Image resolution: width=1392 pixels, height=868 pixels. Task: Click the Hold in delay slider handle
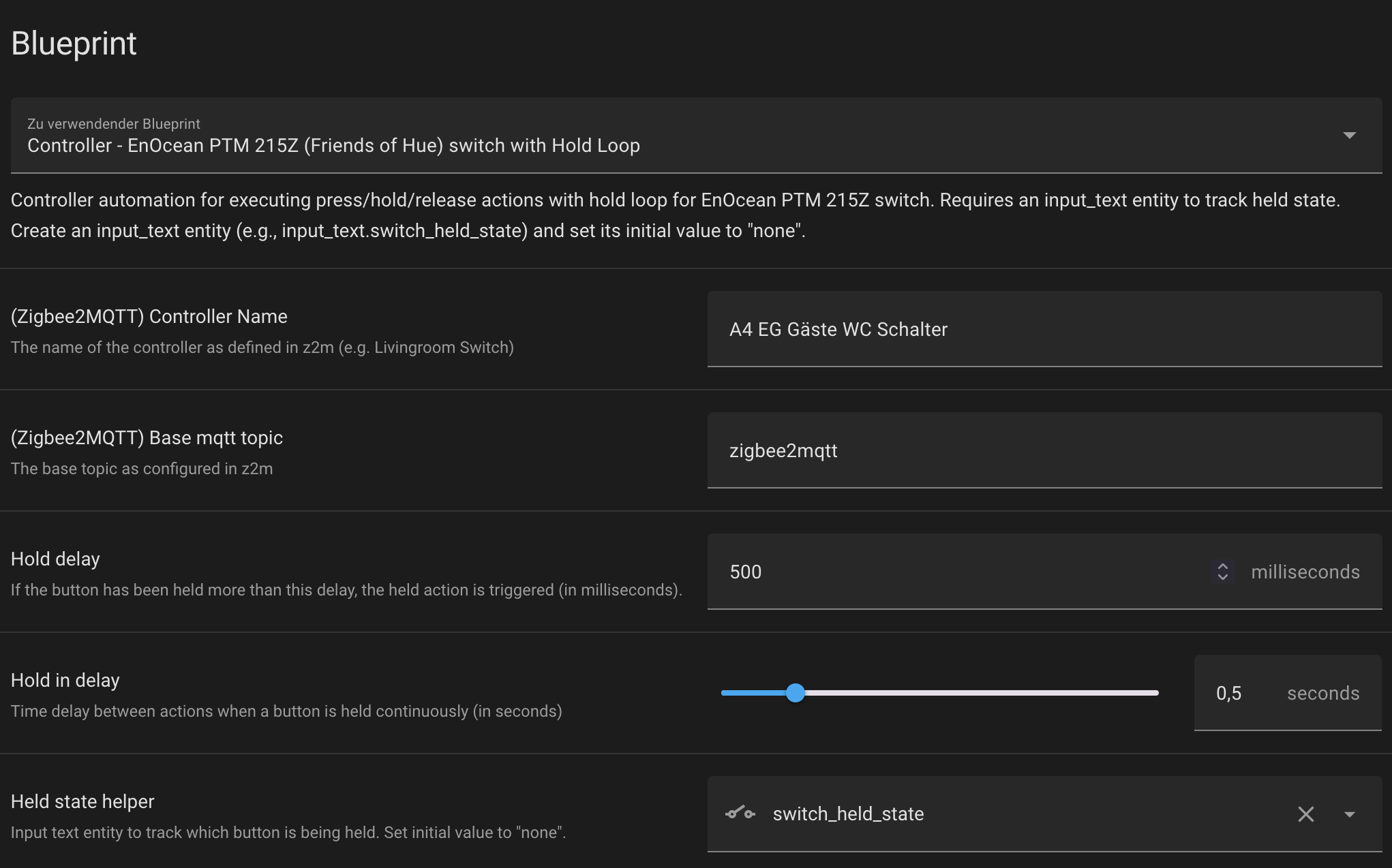(x=795, y=693)
